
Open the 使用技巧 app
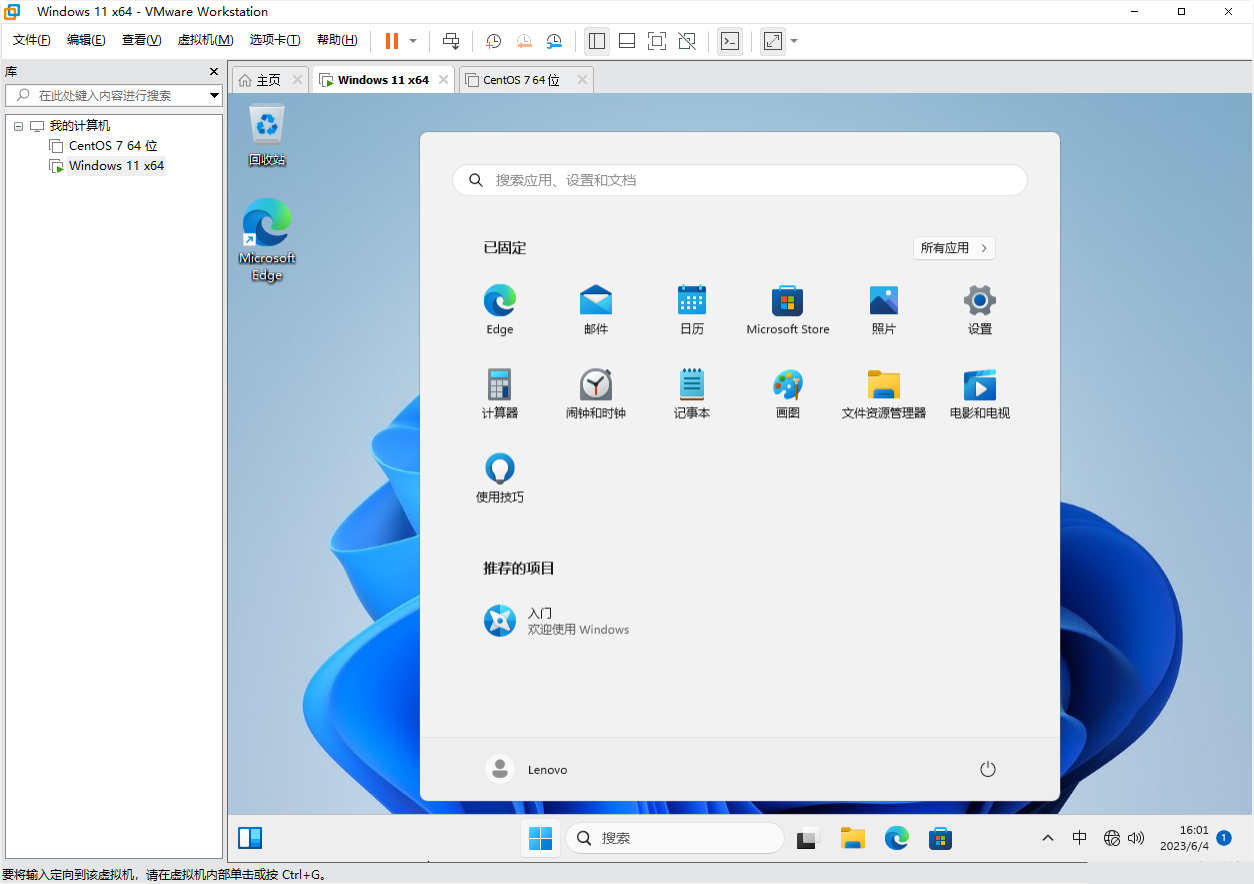500,477
